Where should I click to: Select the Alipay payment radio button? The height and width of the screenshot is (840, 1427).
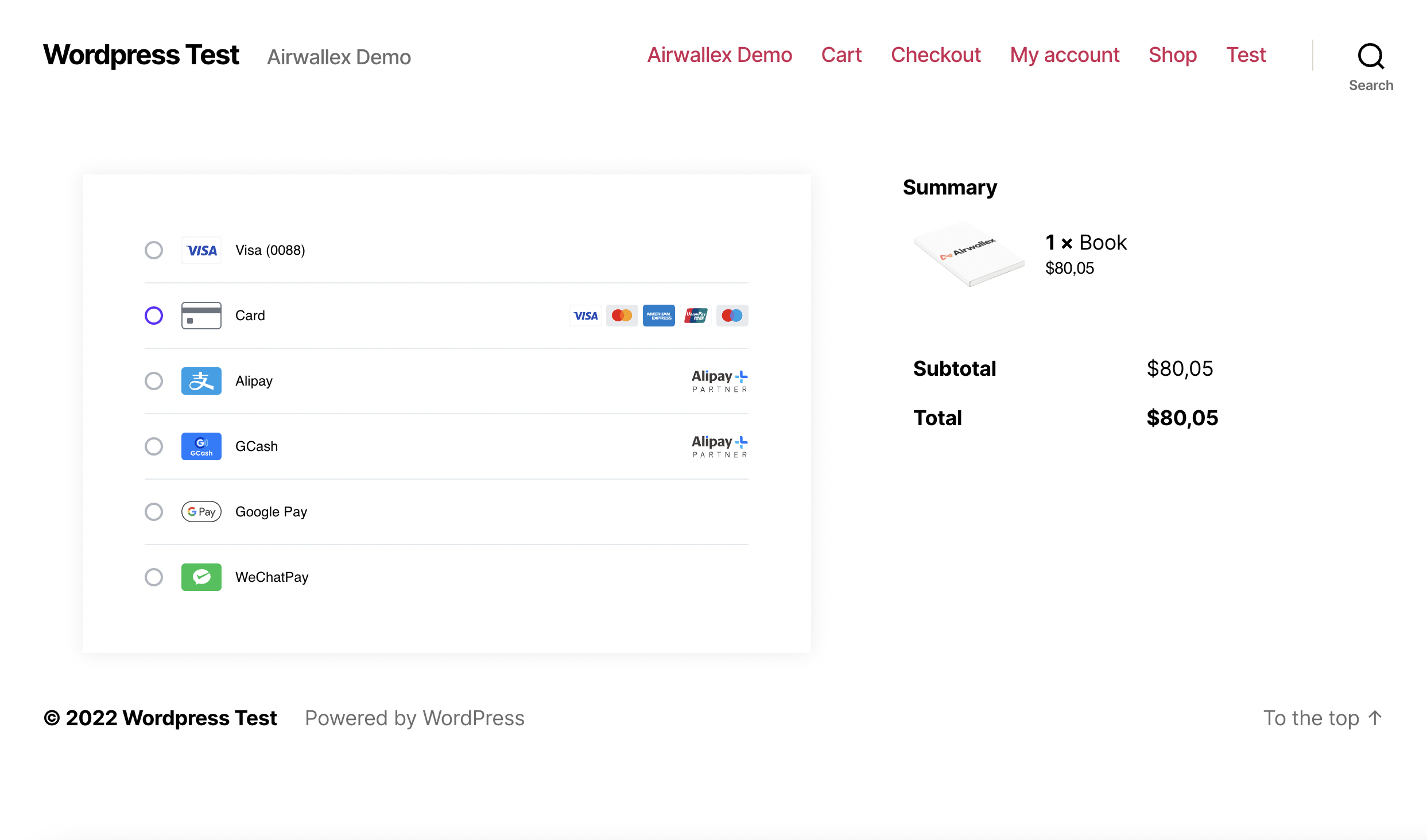154,380
